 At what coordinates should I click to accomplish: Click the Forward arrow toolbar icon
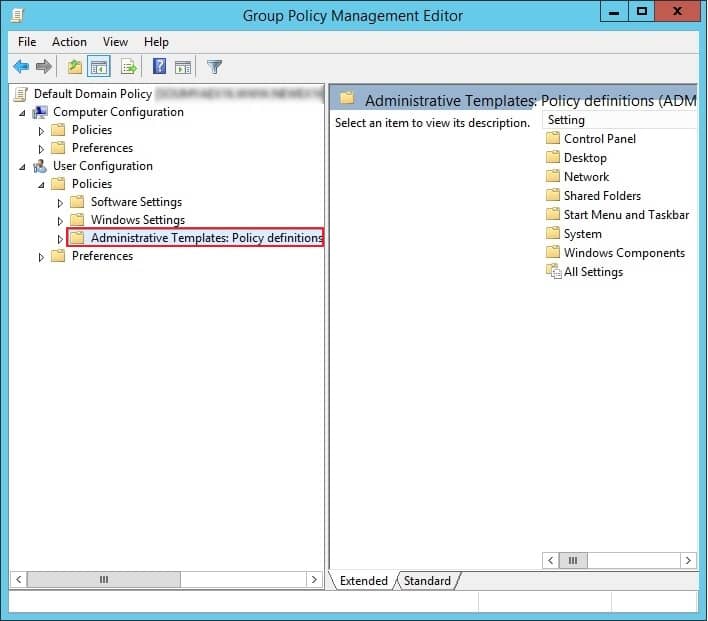[43, 67]
